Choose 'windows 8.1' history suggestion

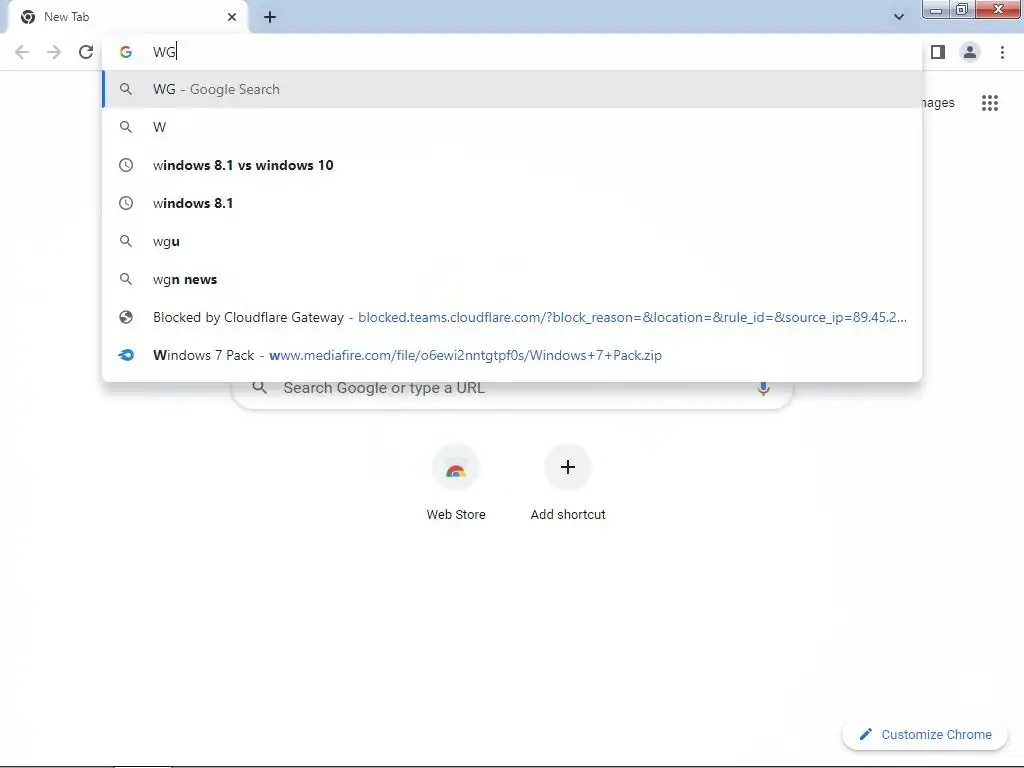pyautogui.click(x=512, y=203)
